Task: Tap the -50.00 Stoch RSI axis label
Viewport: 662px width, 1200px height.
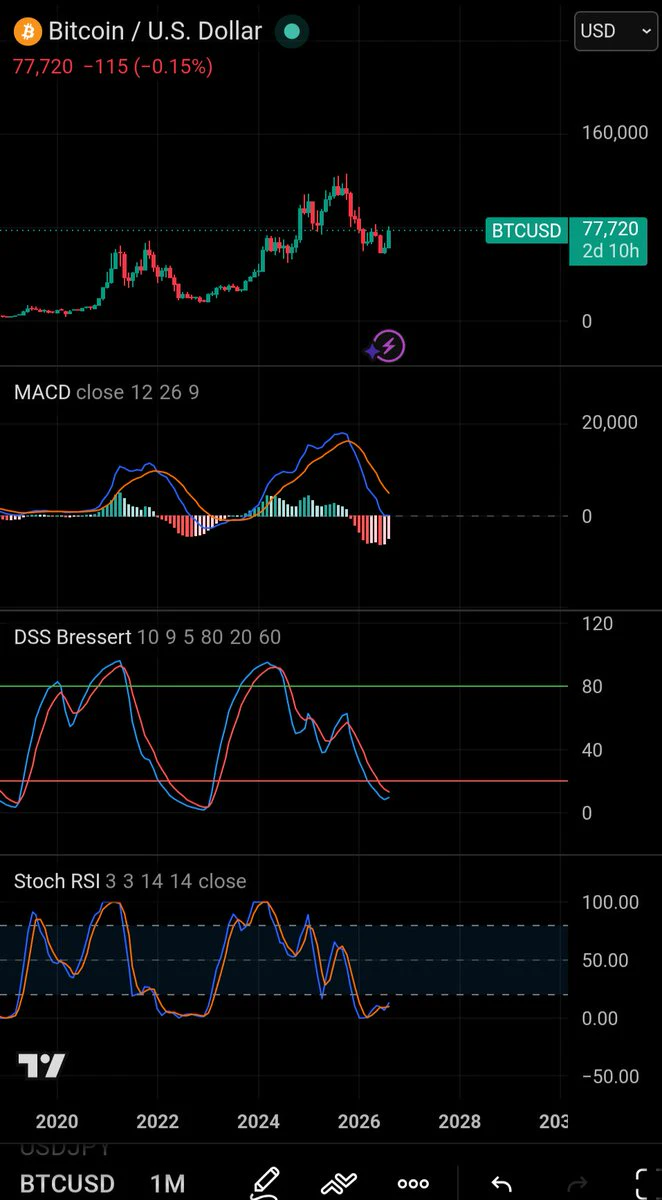Action: coord(610,1076)
